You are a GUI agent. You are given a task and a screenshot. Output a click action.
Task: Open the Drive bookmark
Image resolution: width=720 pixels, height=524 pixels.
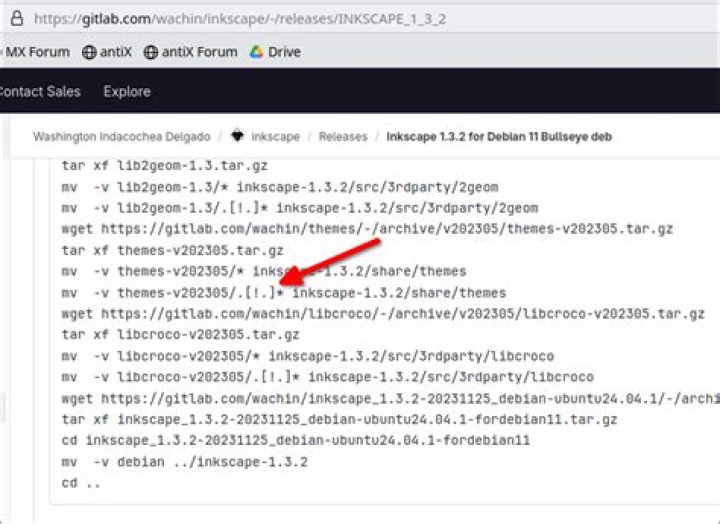275,52
